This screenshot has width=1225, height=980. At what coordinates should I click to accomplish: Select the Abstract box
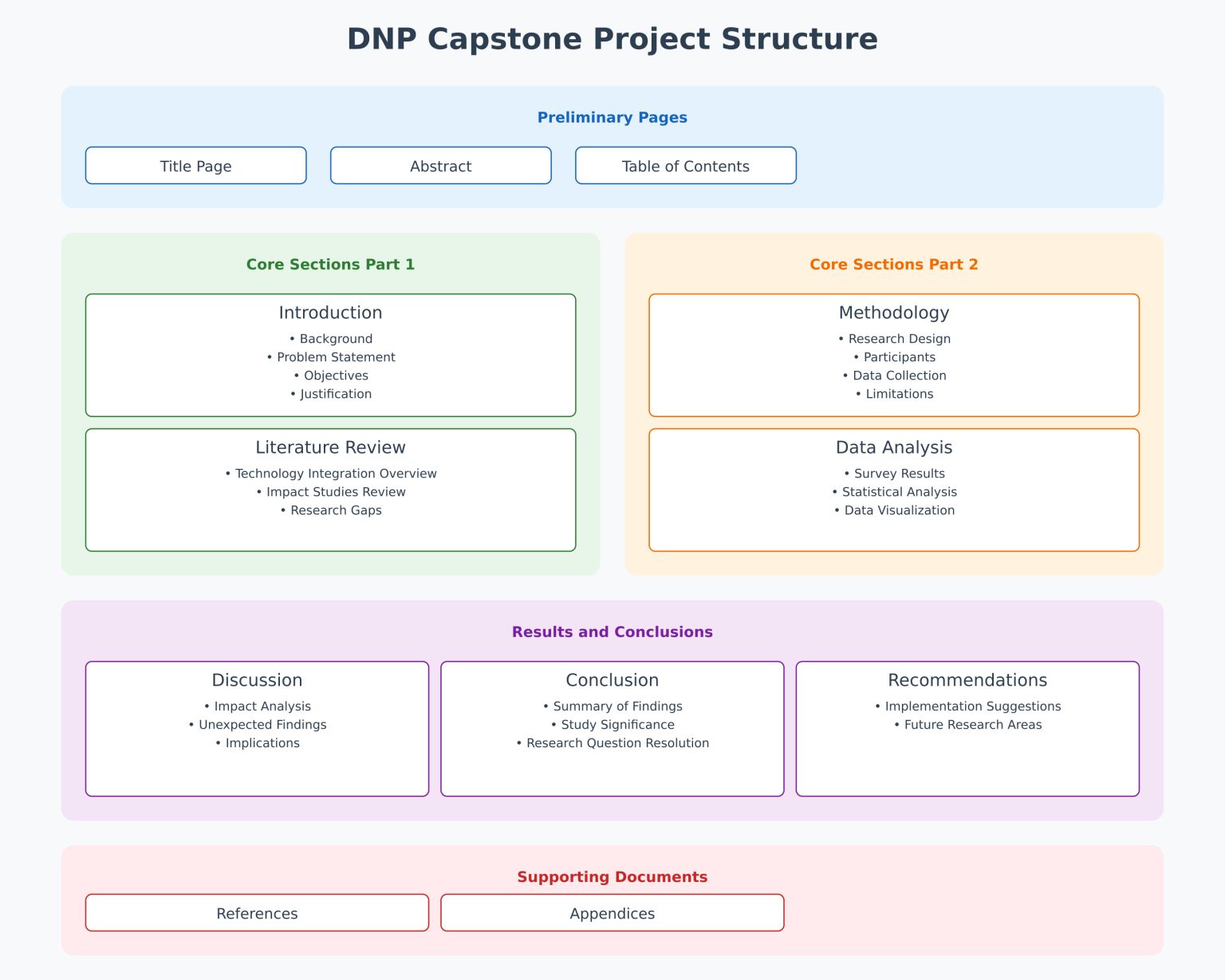[440, 166]
